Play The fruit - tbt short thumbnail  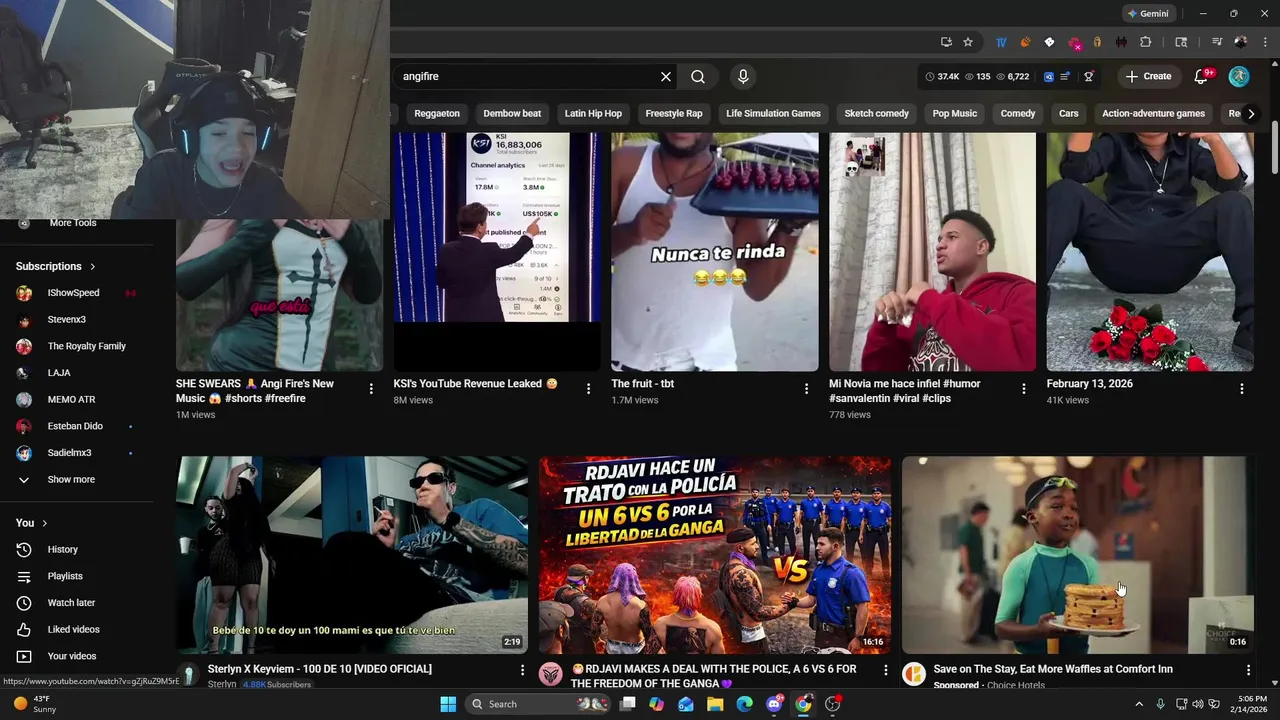(715, 250)
